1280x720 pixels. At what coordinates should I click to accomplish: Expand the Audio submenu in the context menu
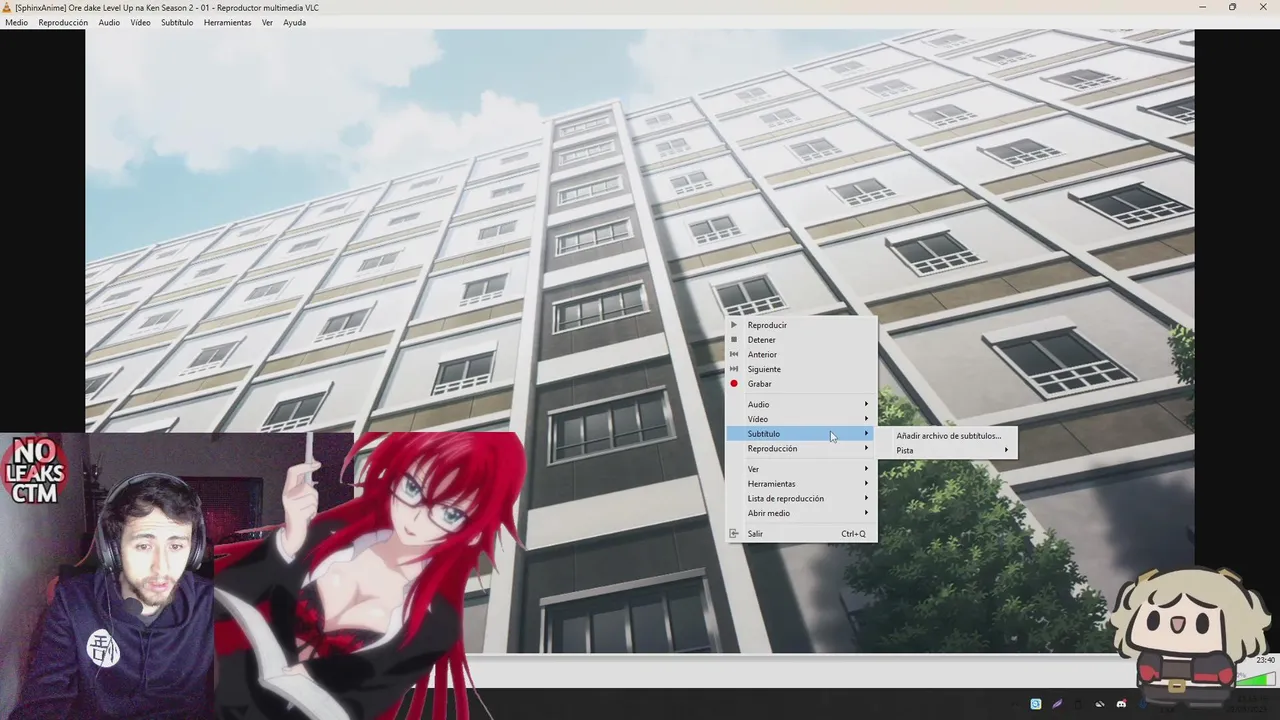[801, 404]
